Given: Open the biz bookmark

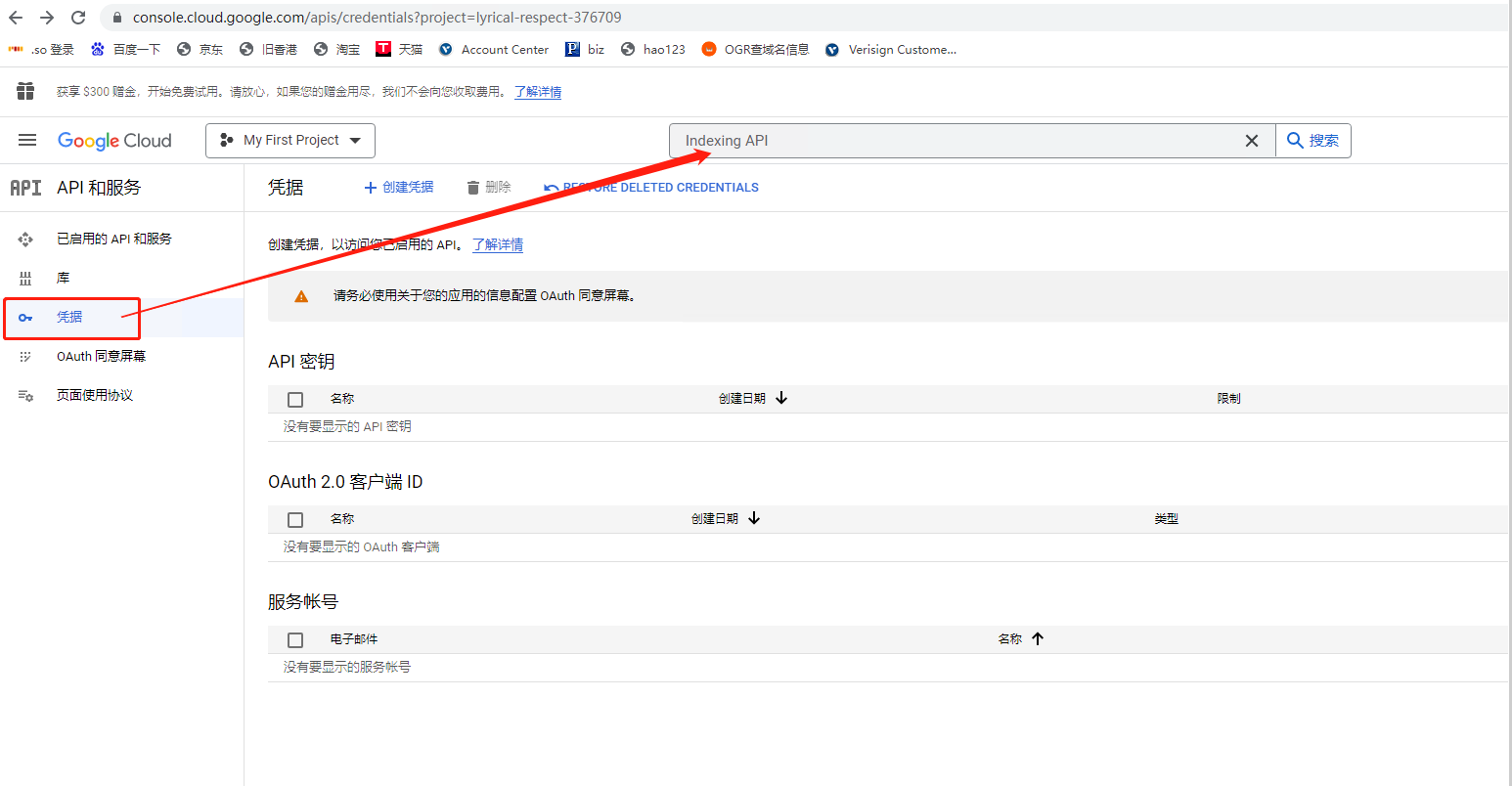Looking at the screenshot, I should (x=585, y=49).
